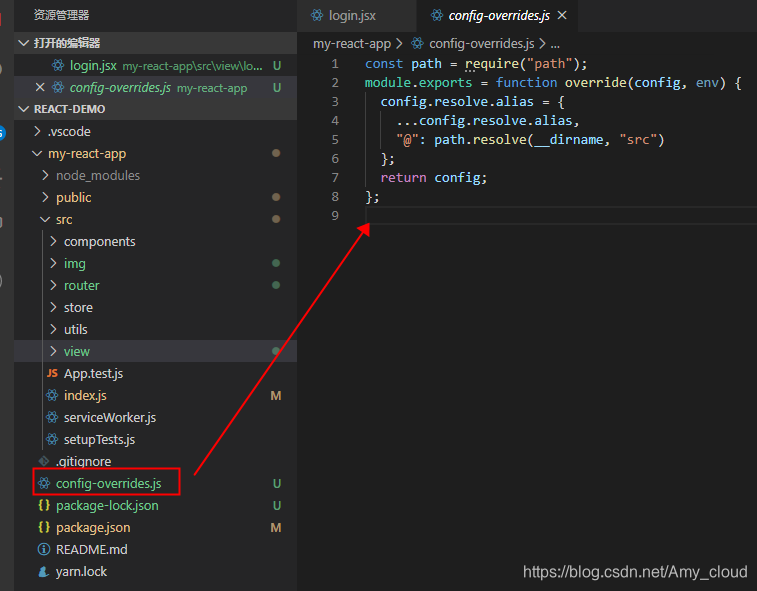This screenshot has width=757, height=591.
Task: Expand the view folder chevron
Action: click(54, 352)
